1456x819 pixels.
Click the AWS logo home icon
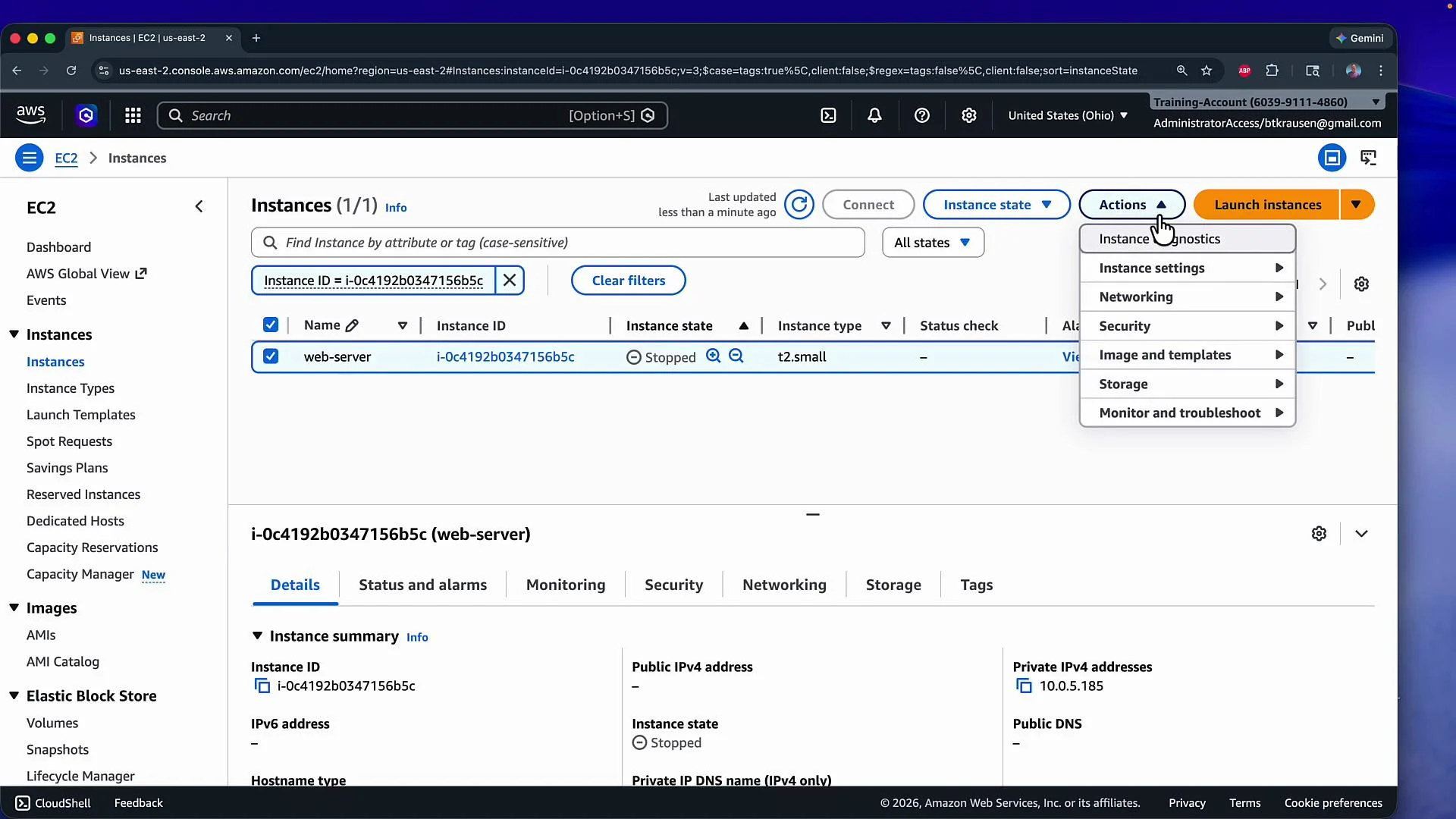pos(30,115)
